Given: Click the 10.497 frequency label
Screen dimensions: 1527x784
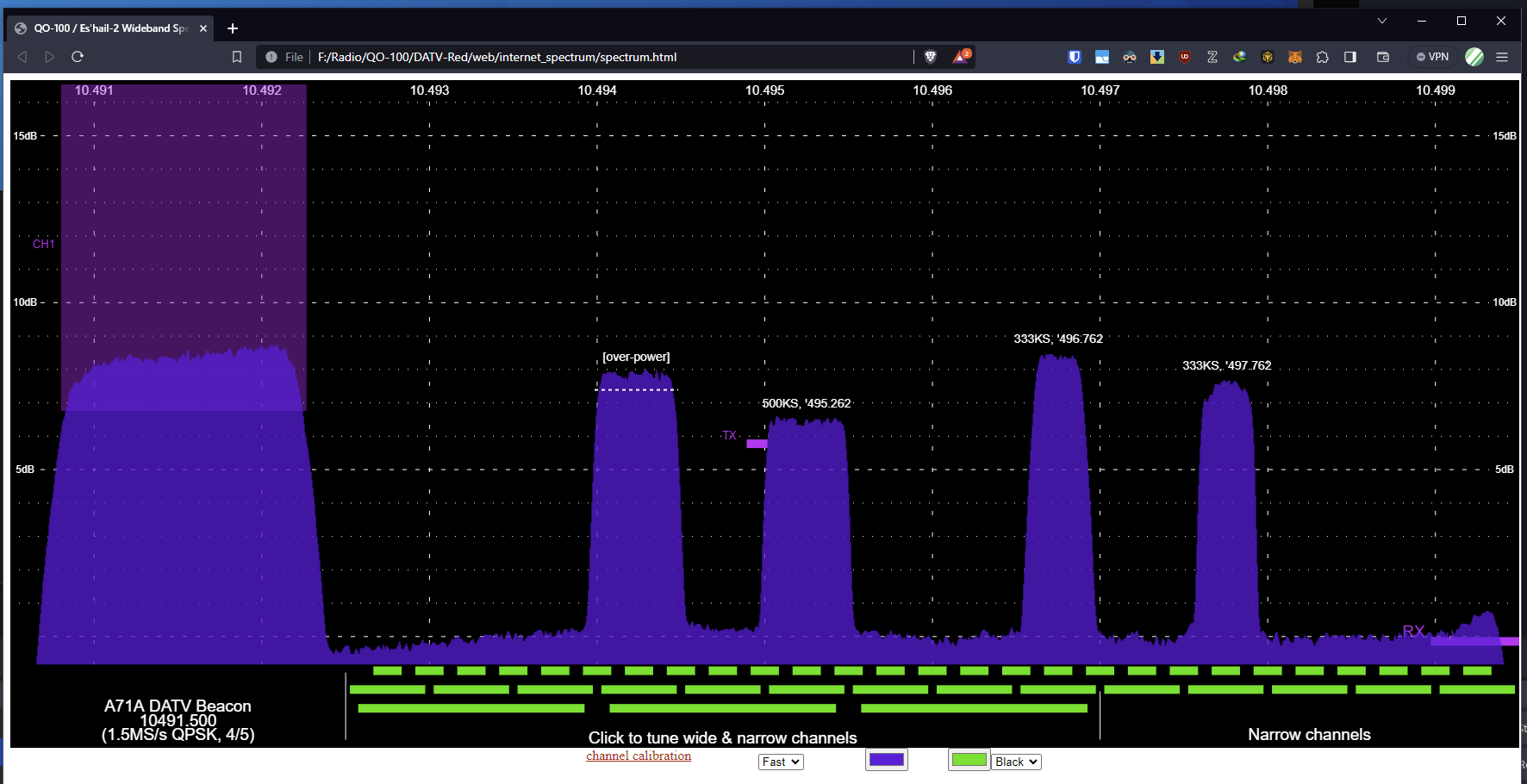Looking at the screenshot, I should tap(1100, 90).
